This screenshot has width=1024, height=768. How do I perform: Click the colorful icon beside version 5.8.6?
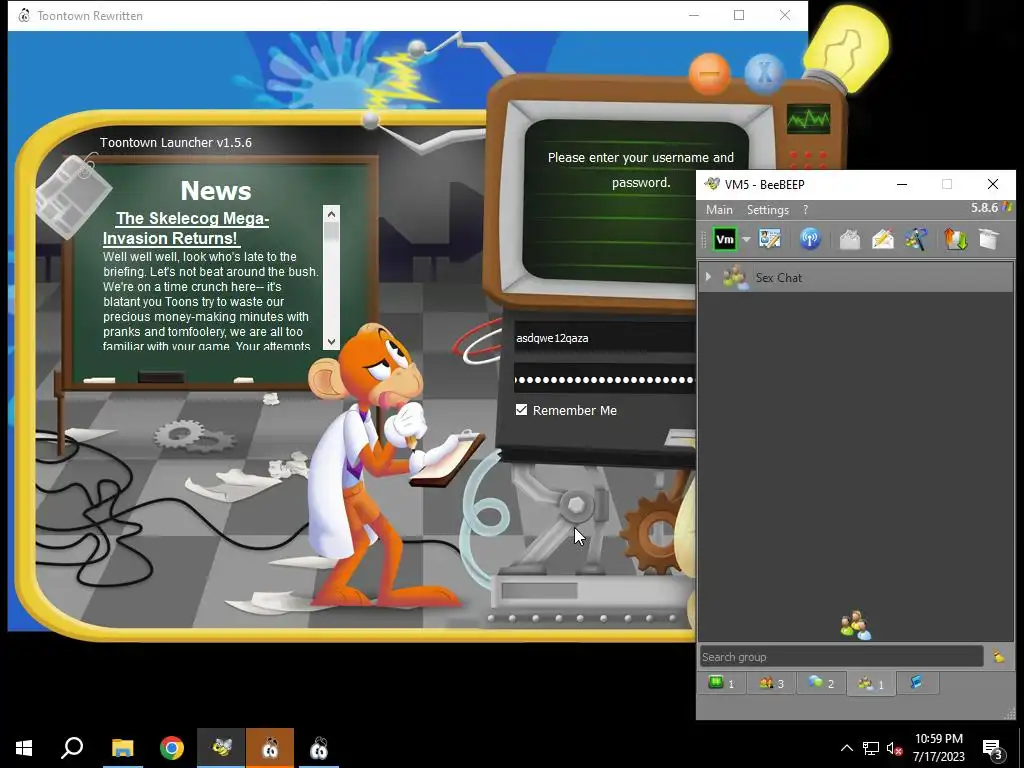pyautogui.click(x=1007, y=207)
